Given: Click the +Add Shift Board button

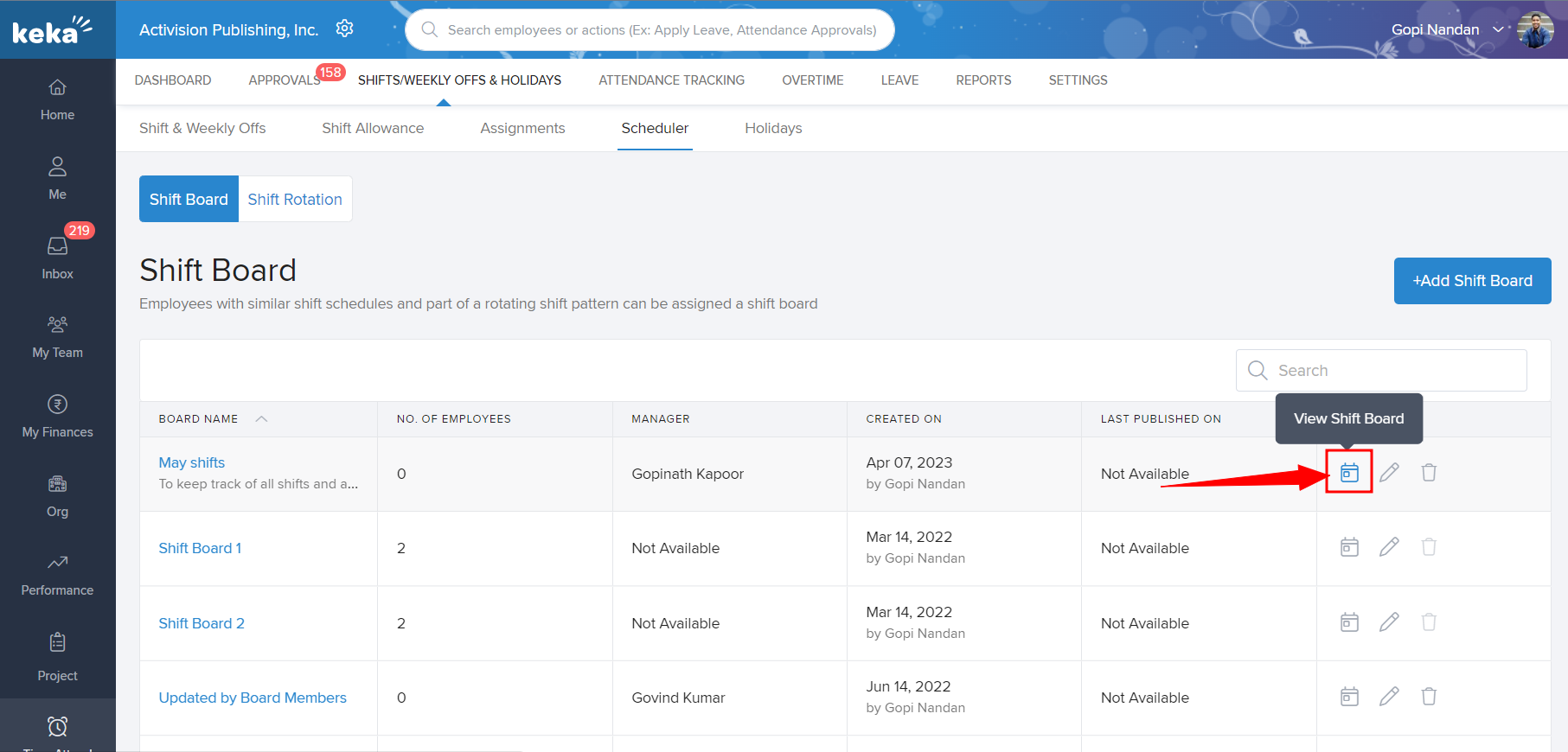Looking at the screenshot, I should 1472,281.
